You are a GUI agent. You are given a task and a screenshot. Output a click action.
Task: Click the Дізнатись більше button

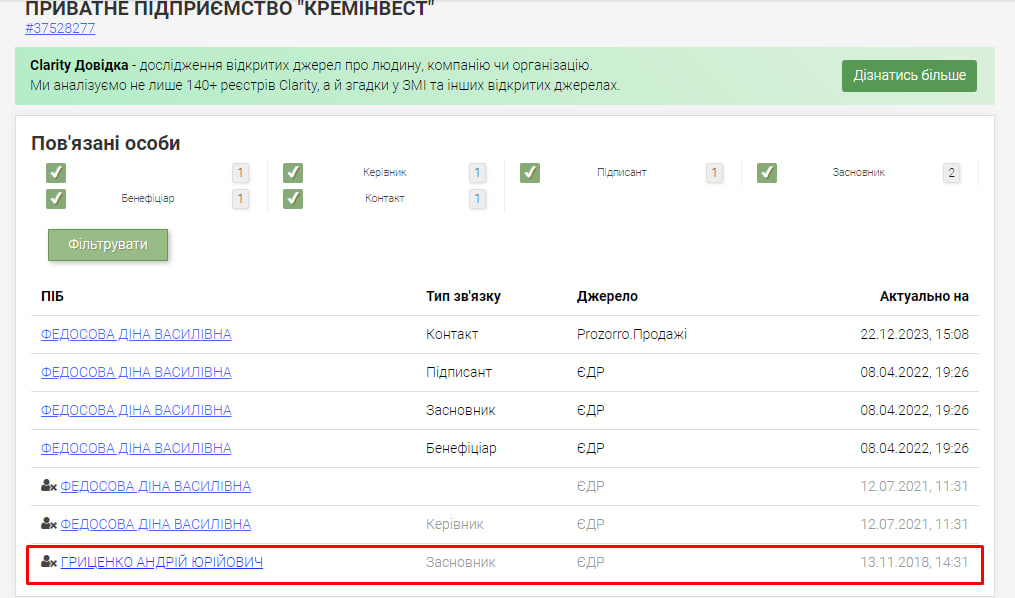coord(909,76)
